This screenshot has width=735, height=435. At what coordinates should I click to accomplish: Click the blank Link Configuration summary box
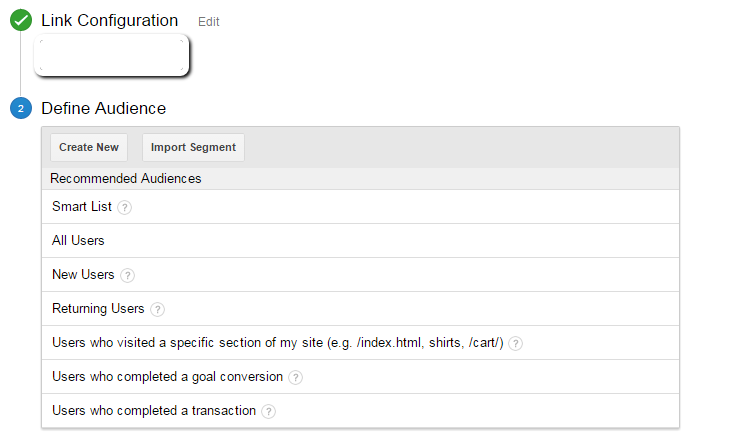tap(112, 55)
